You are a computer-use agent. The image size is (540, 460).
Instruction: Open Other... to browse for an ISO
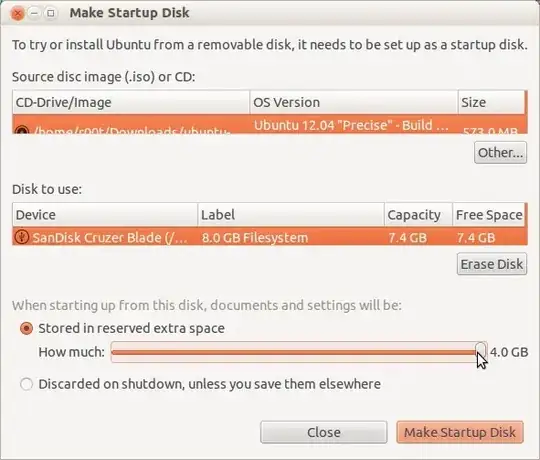(x=500, y=153)
